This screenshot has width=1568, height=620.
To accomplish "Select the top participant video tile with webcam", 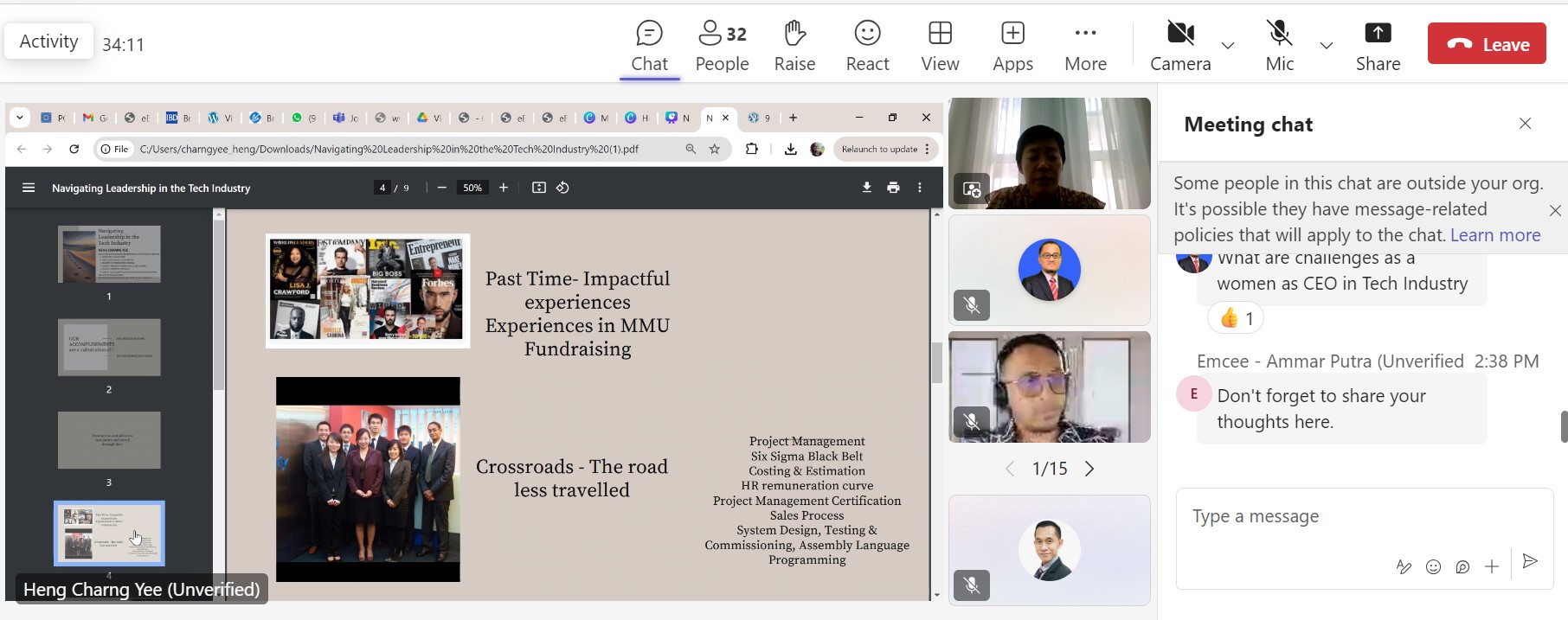I will [x=1050, y=153].
